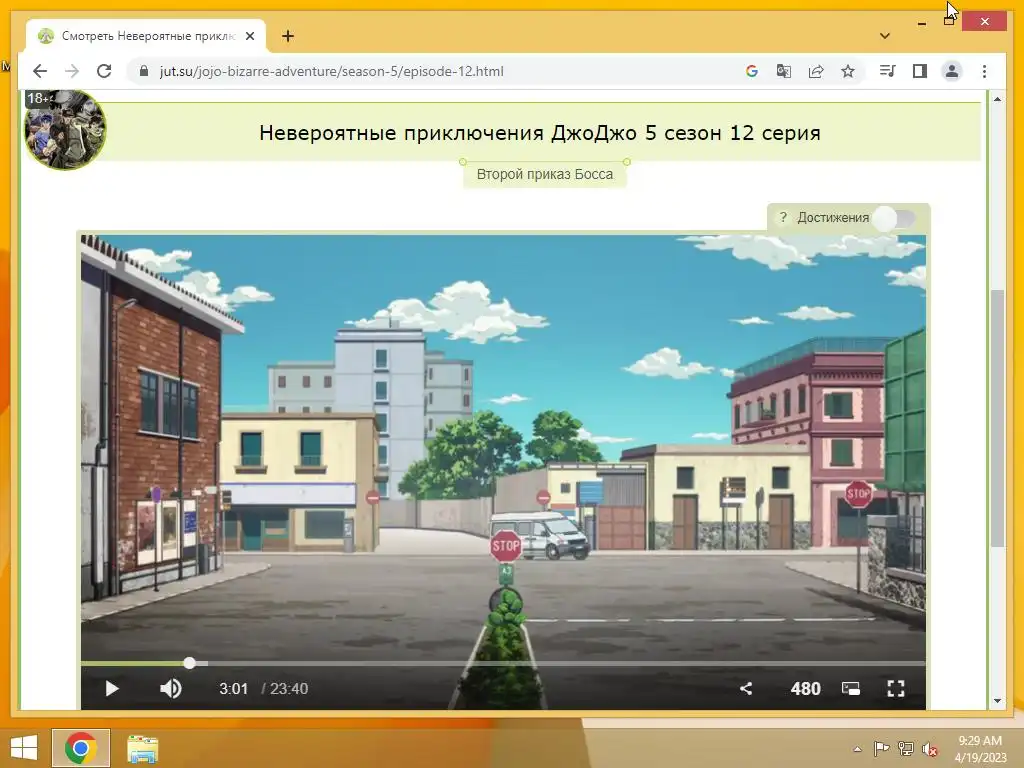Click the video progress bar handle
1024x768 pixels.
[189, 663]
